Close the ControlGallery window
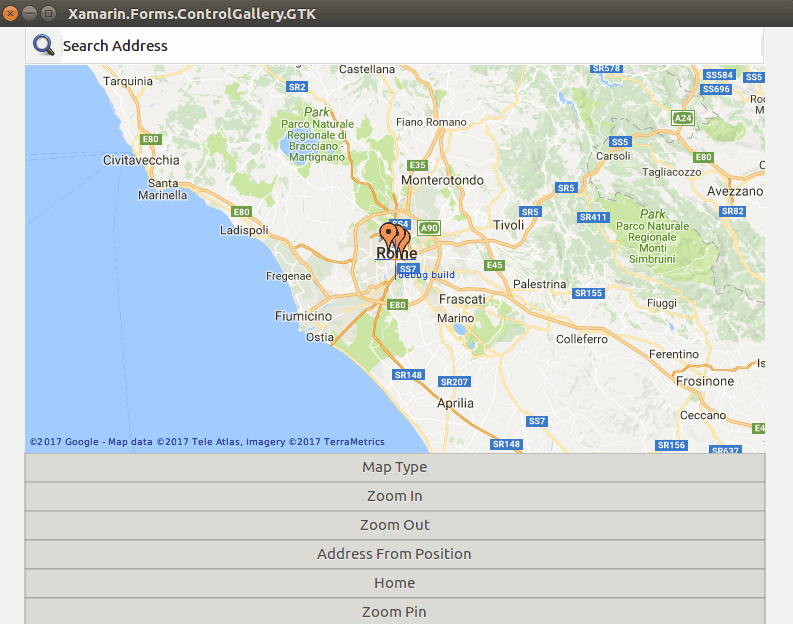 point(10,14)
